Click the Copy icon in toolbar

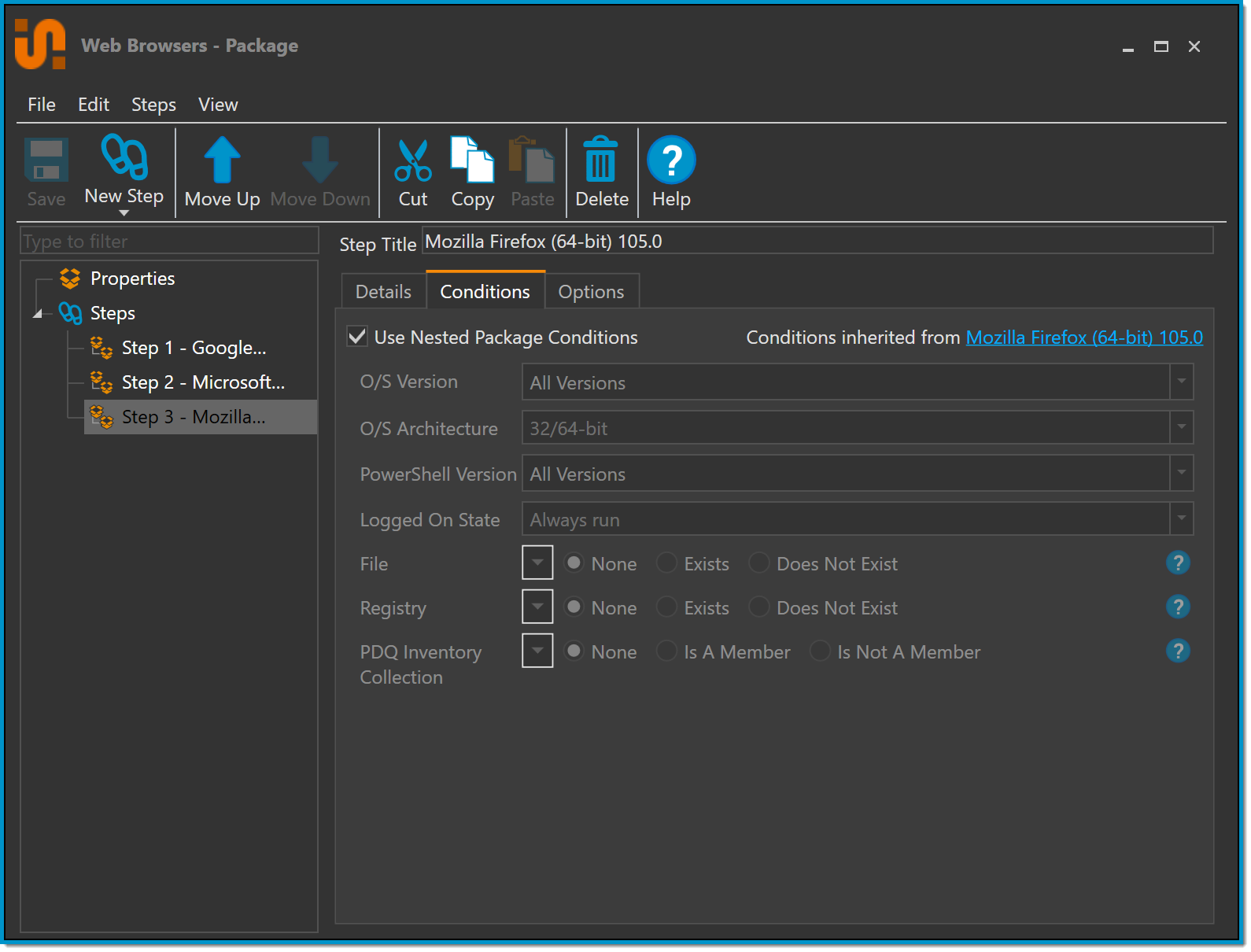click(472, 160)
